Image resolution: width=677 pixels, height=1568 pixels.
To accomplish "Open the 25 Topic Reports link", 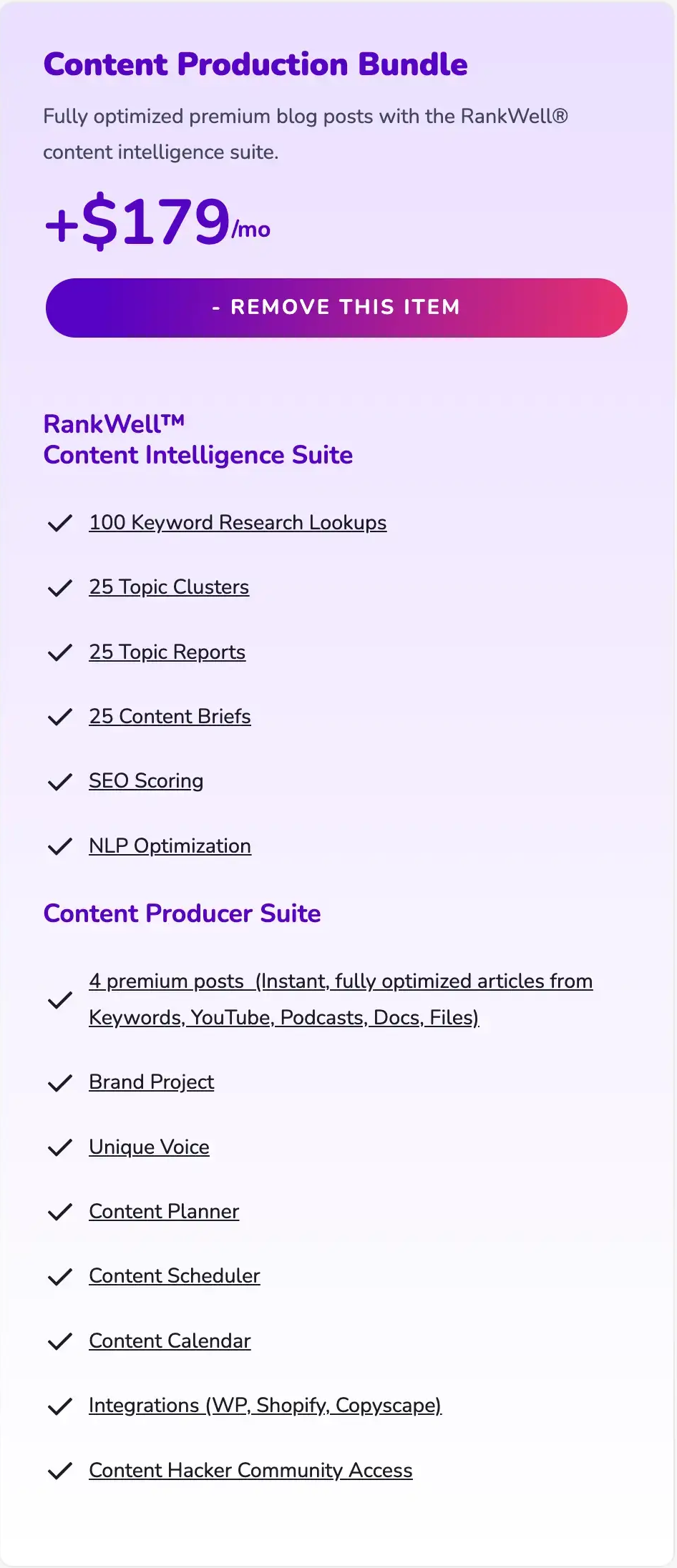I will point(167,652).
